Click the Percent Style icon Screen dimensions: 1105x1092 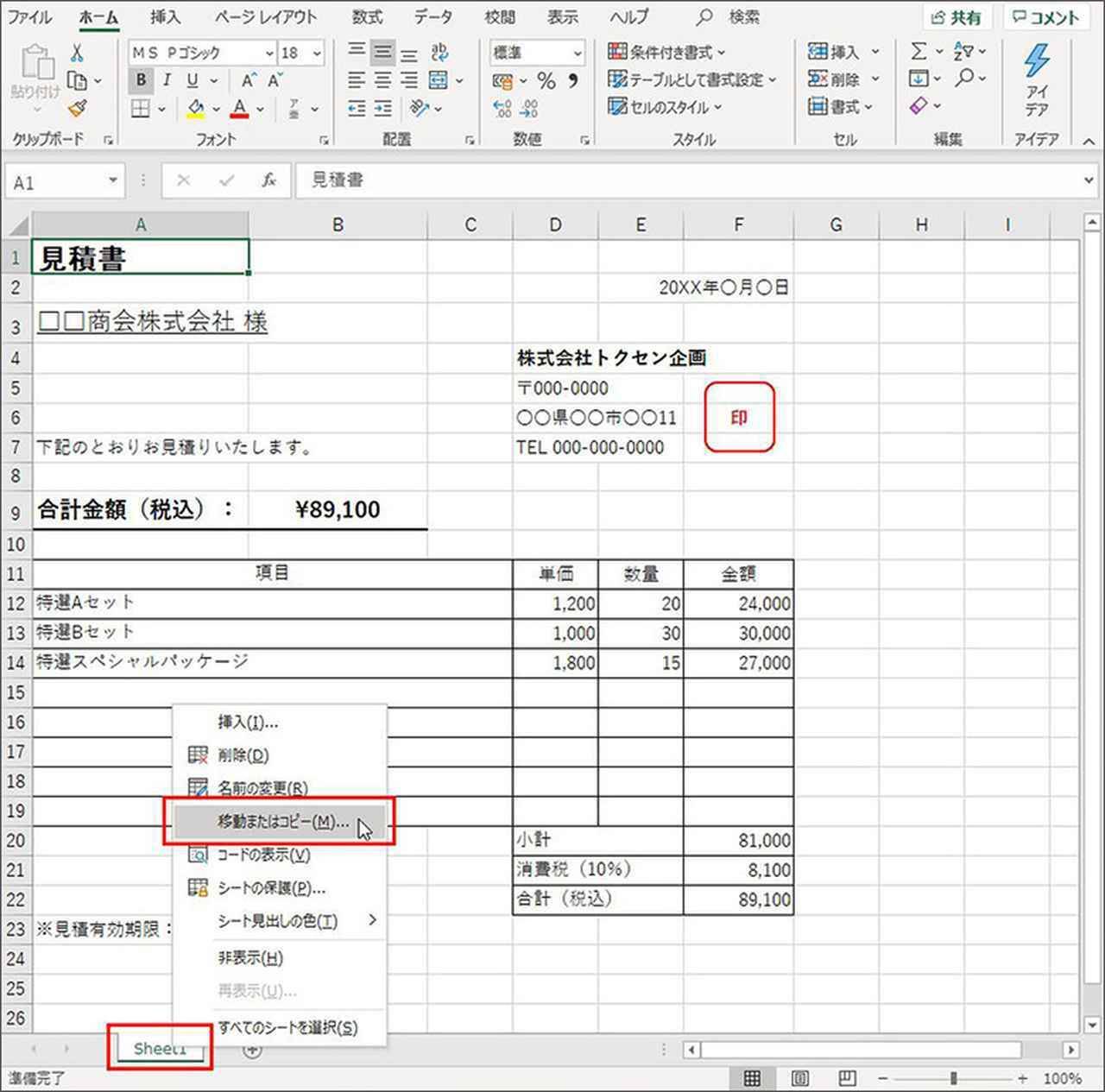(546, 81)
